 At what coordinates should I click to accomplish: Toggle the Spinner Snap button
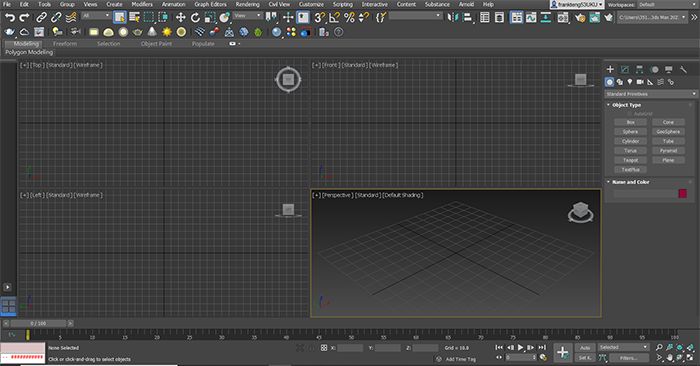[x=364, y=17]
